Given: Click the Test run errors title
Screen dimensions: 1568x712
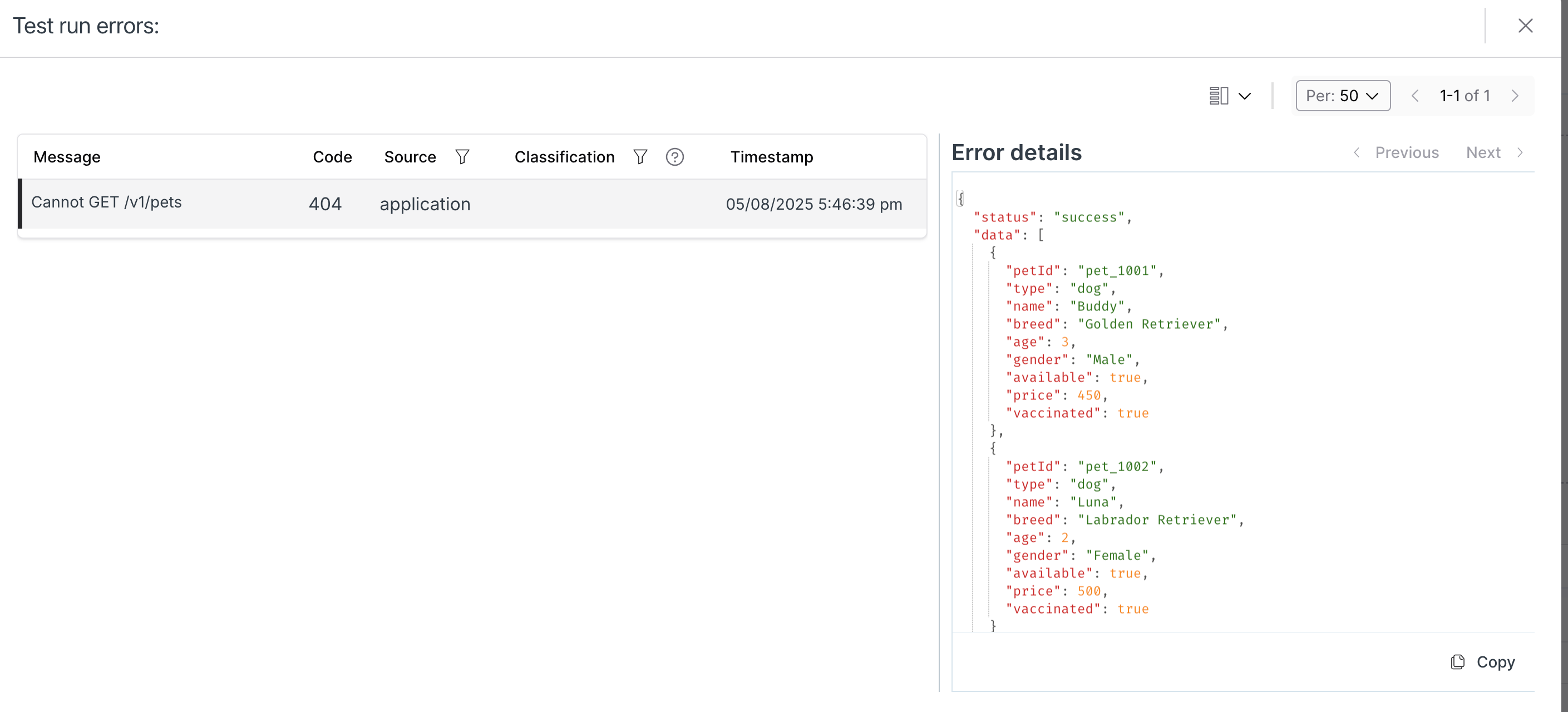Looking at the screenshot, I should (86, 26).
